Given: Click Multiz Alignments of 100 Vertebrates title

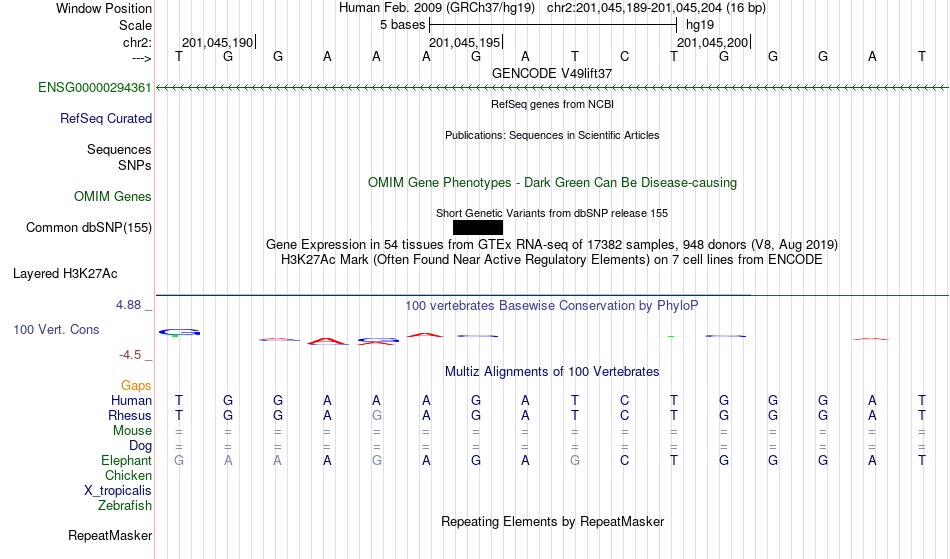Looking at the screenshot, I should coord(552,372).
